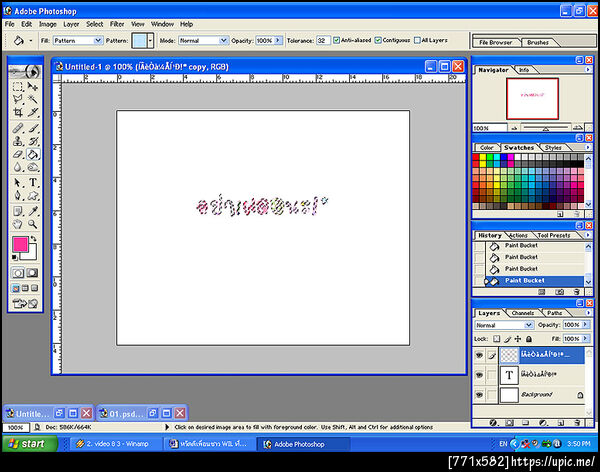Select the Hand tool
This screenshot has width=600, height=472.
pos(18,224)
